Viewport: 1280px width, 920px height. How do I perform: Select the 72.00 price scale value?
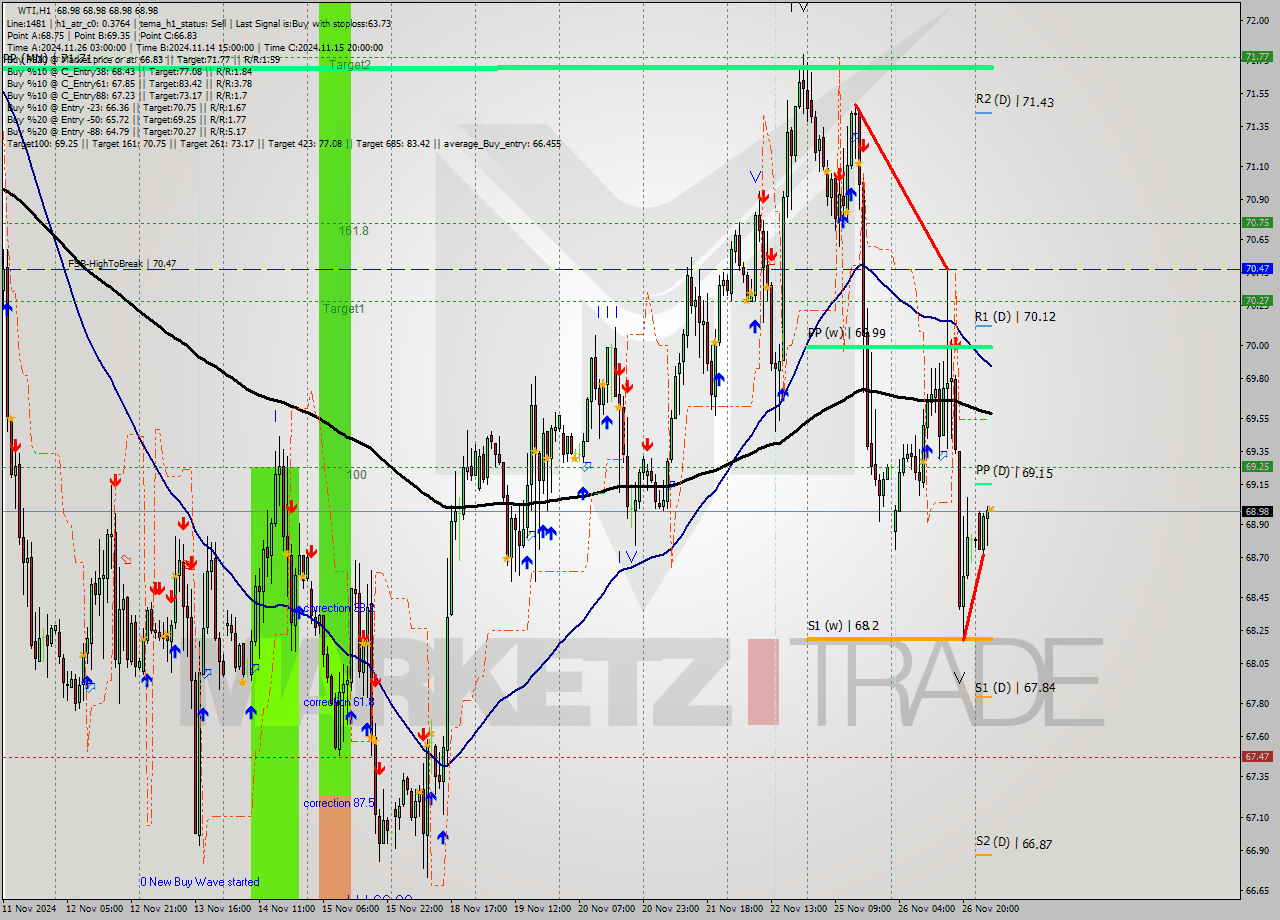(1257, 20)
